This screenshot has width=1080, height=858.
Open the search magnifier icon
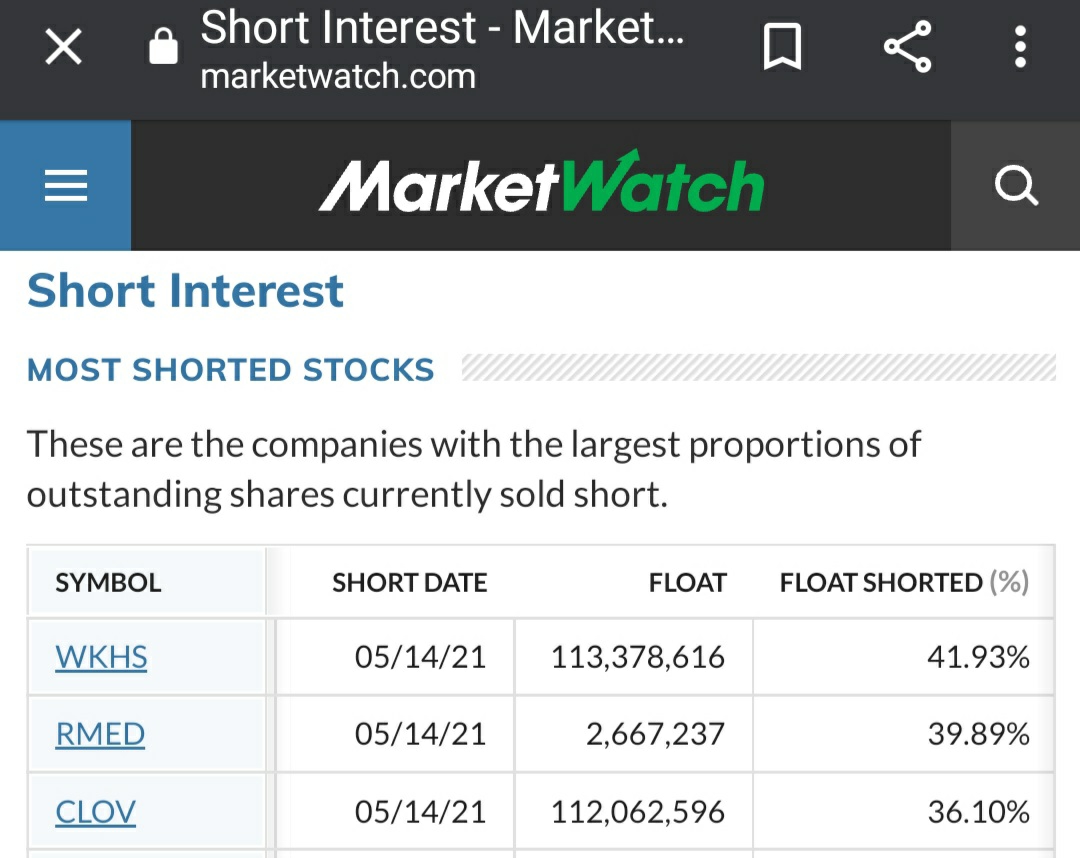click(x=1016, y=186)
